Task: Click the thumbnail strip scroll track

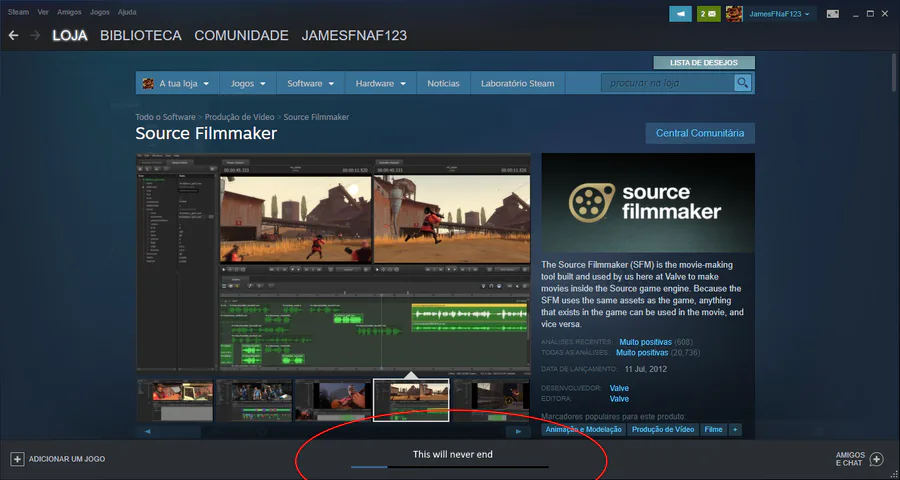Action: pyautogui.click(x=333, y=431)
